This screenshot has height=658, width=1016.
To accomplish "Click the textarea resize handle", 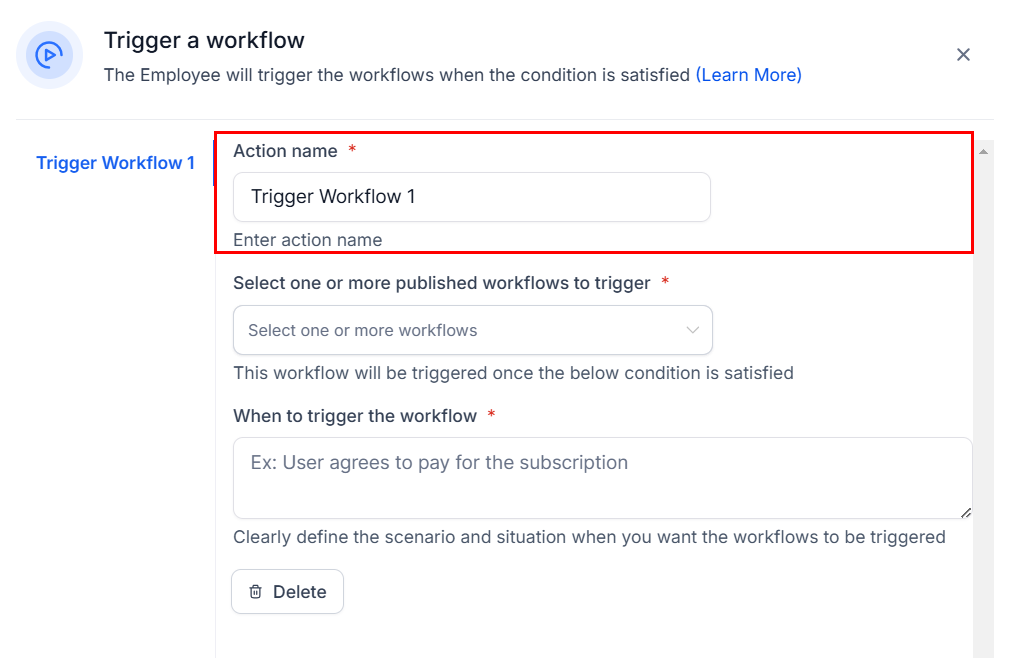I will tap(966, 514).
